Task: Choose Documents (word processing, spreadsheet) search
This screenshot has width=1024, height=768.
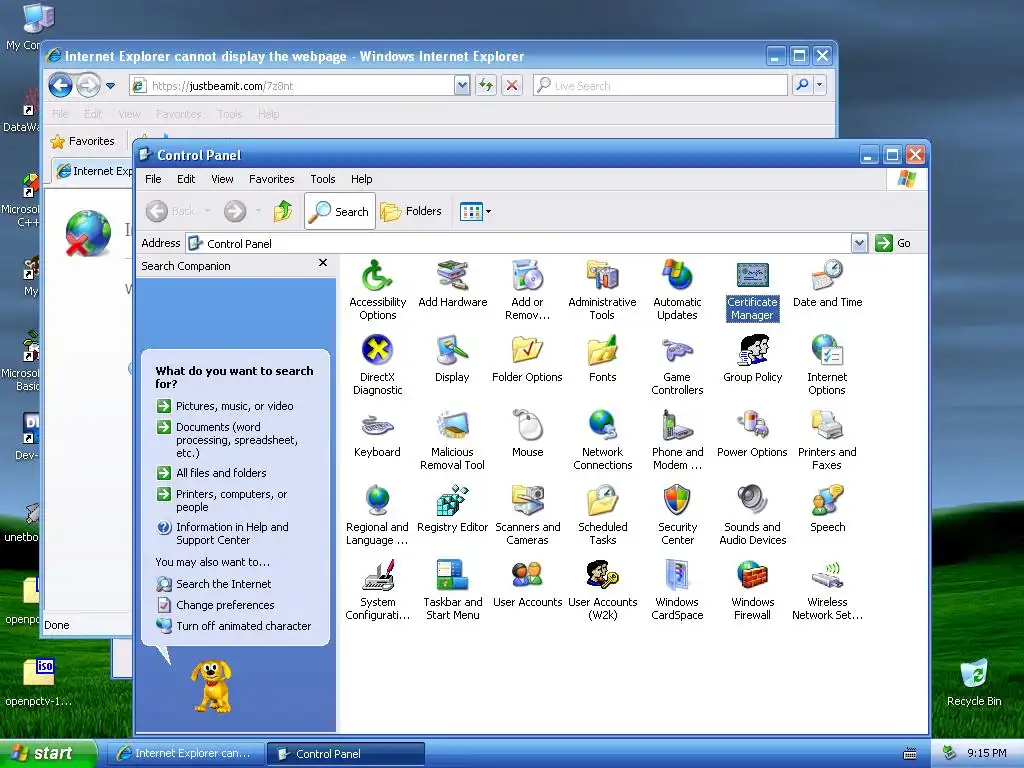Action: (x=227, y=440)
